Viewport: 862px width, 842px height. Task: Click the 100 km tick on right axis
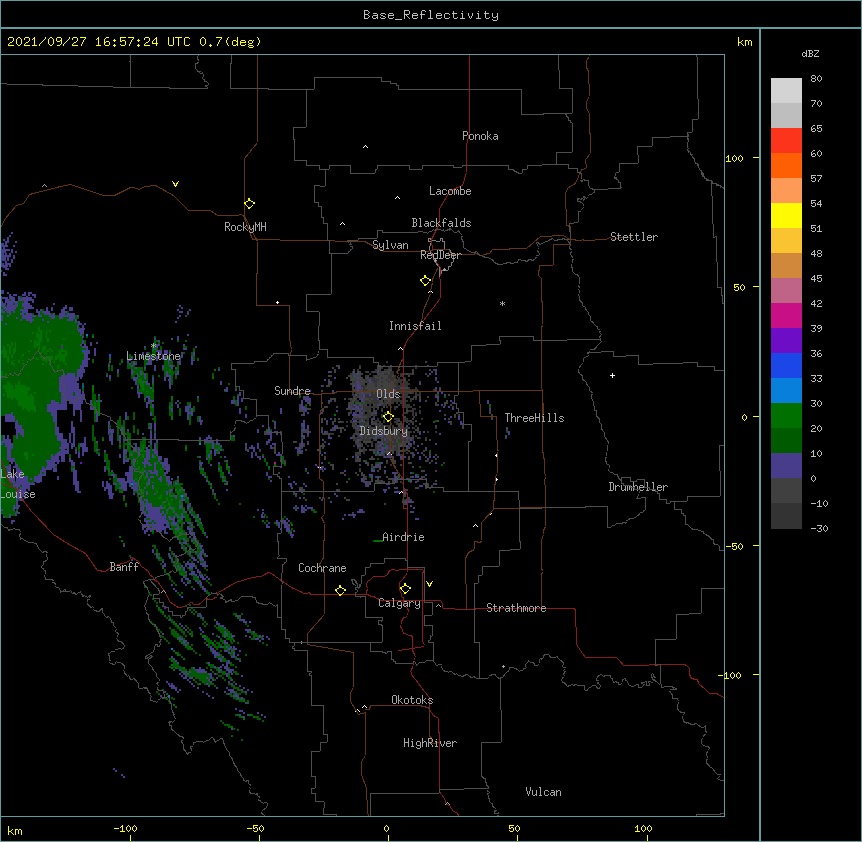point(734,158)
